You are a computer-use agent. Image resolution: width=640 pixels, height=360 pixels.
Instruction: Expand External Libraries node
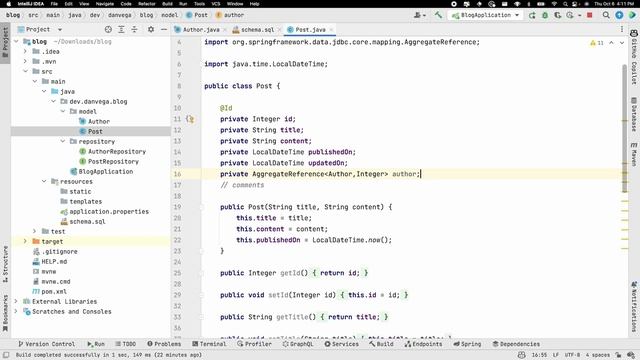point(16,302)
